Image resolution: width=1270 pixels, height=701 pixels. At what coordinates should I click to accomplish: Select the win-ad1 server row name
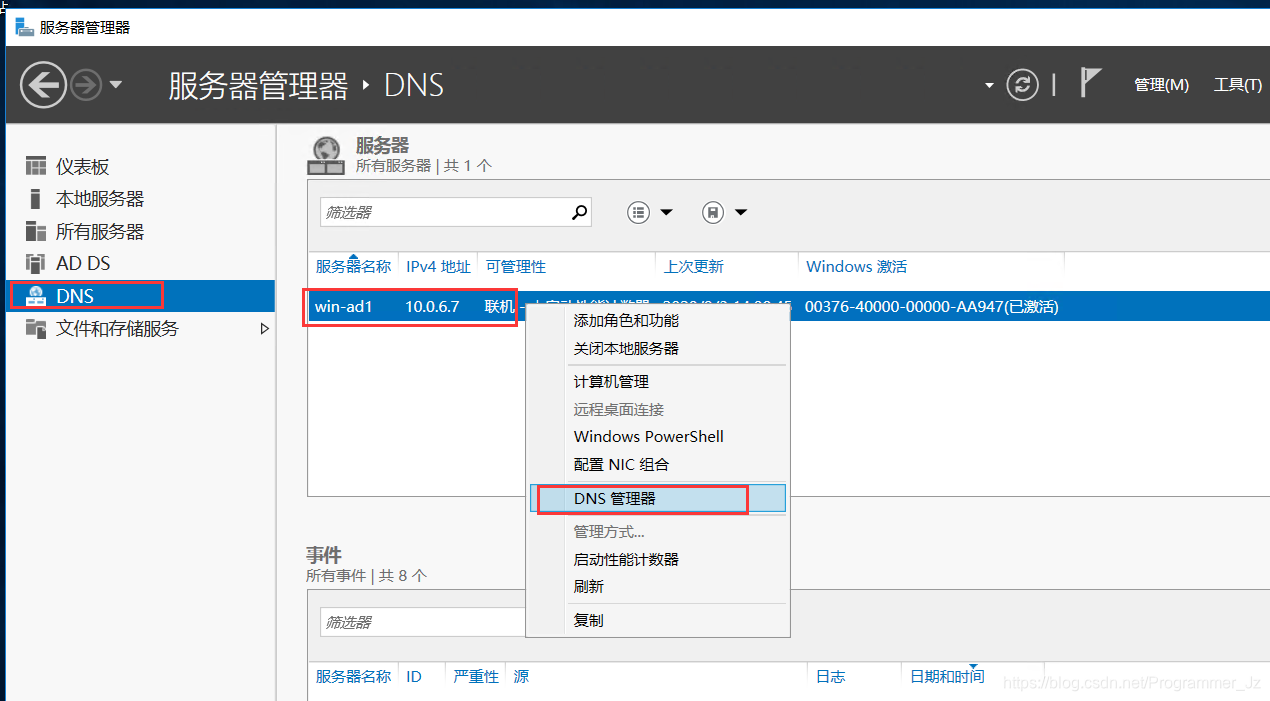point(343,306)
